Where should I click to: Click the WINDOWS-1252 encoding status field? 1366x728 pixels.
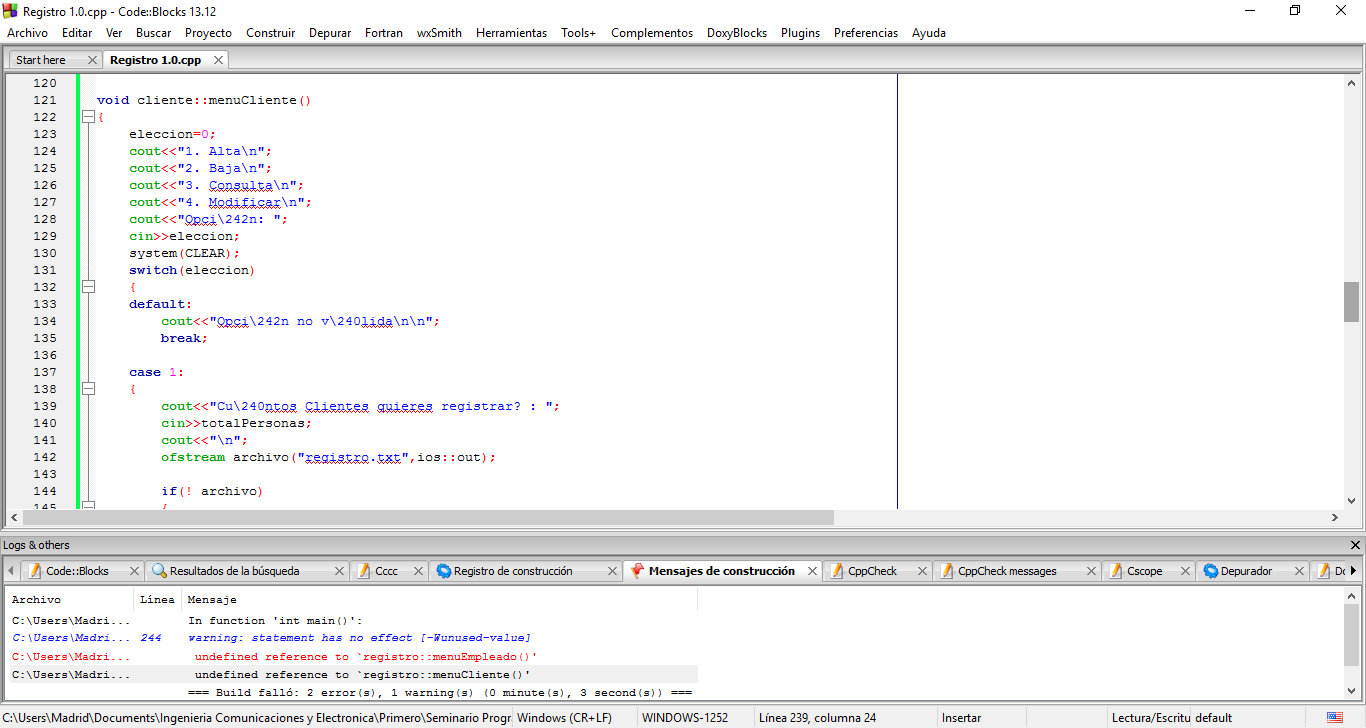tap(694, 718)
